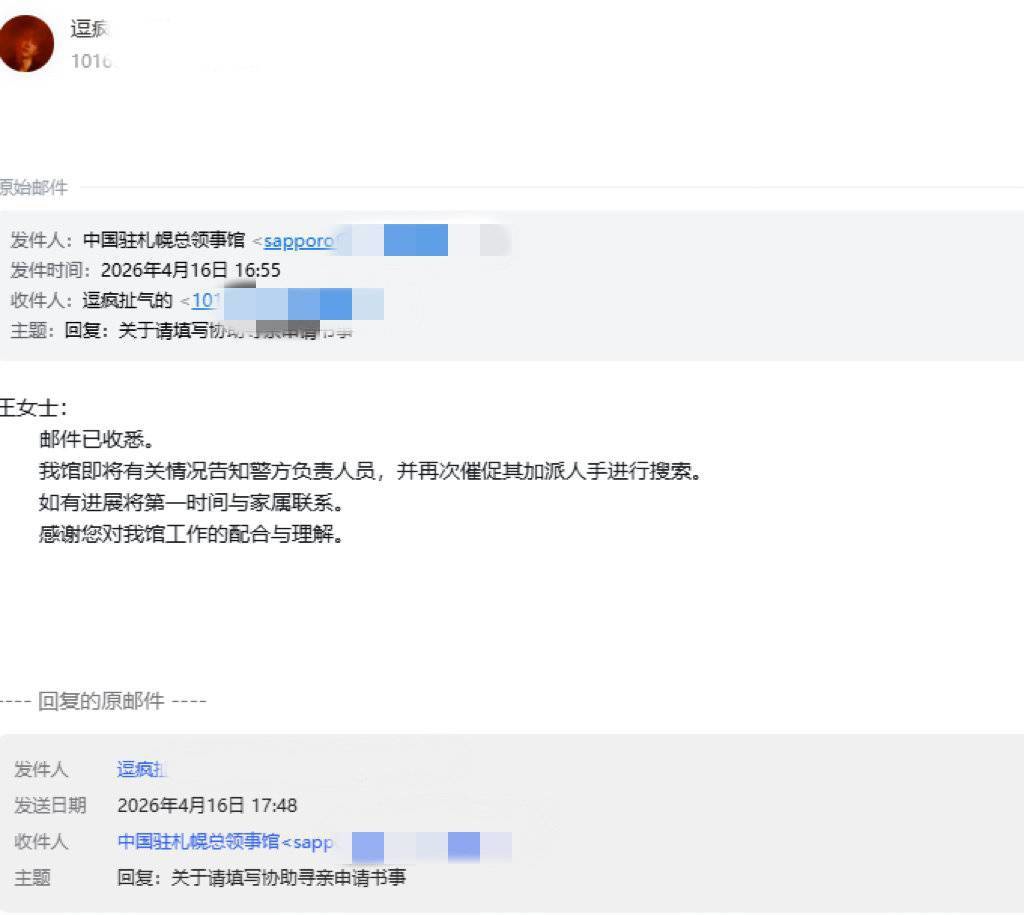
Task: Open the blue 逗疯扯 sender link in the quoted mail
Action: (142, 769)
